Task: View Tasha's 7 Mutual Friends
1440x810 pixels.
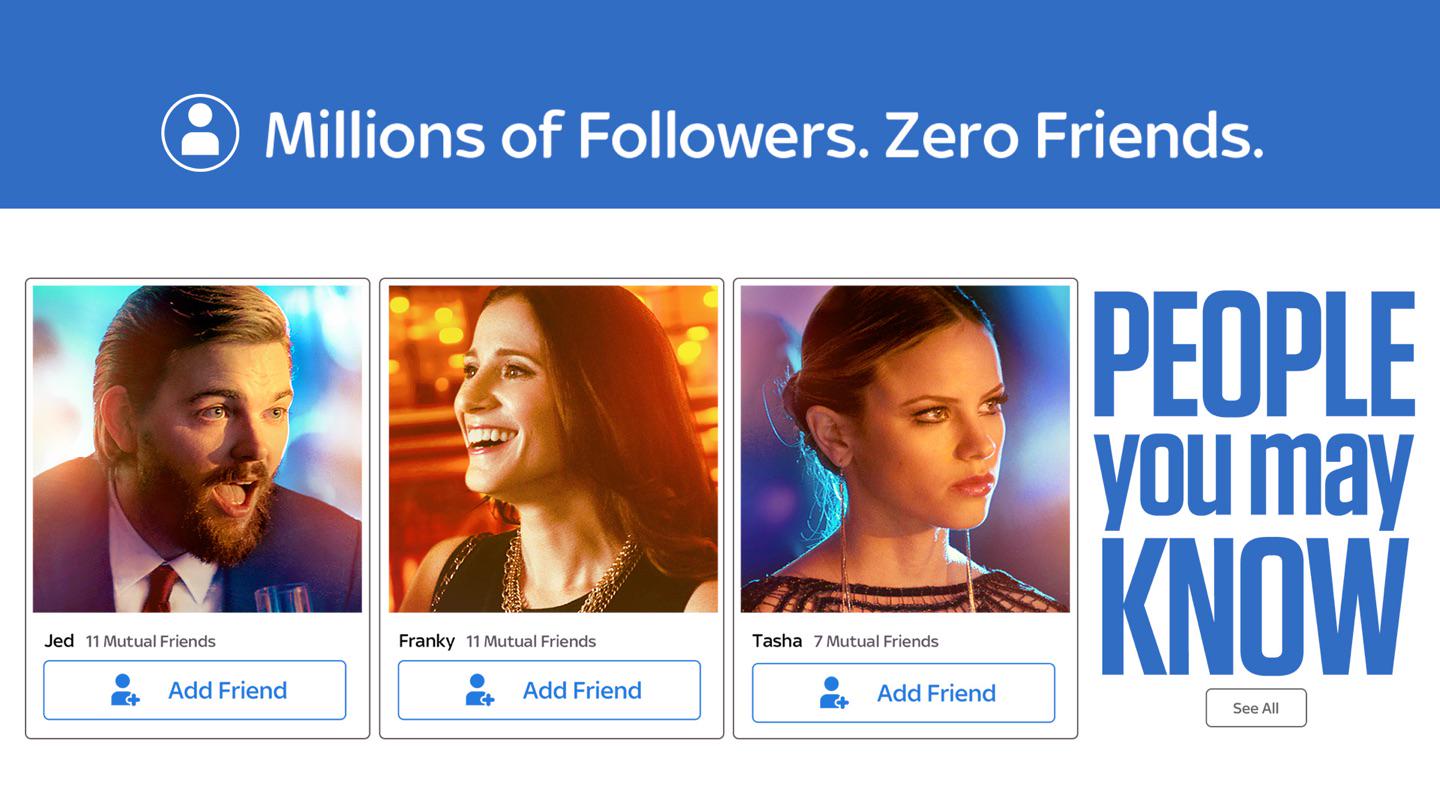Action: [876, 642]
